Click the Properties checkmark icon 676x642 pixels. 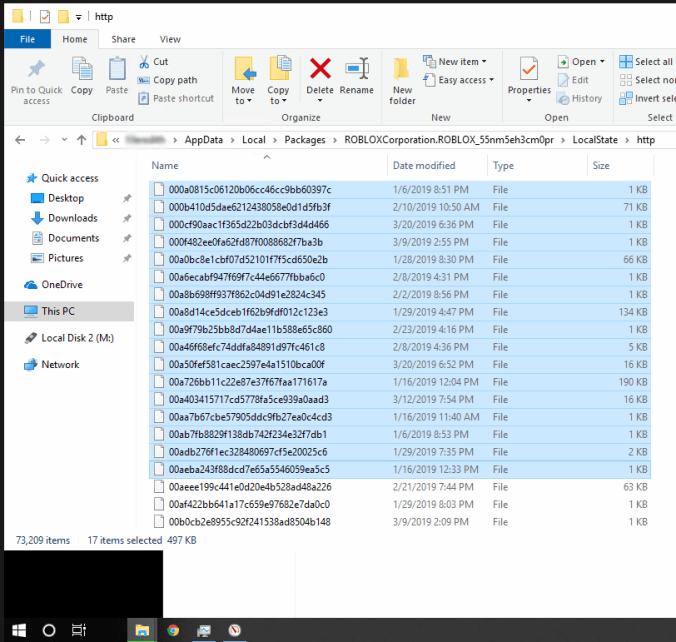(x=529, y=69)
